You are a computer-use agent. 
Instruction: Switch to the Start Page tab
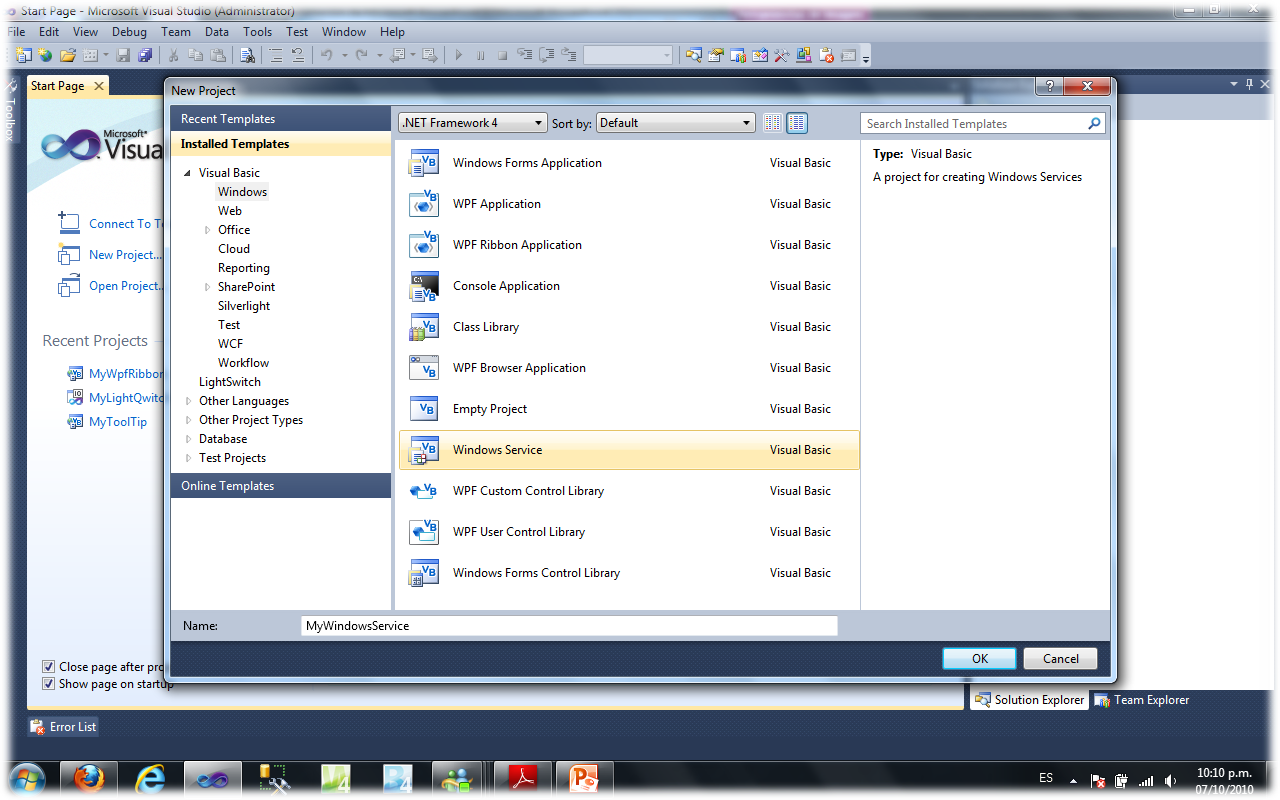[x=56, y=86]
